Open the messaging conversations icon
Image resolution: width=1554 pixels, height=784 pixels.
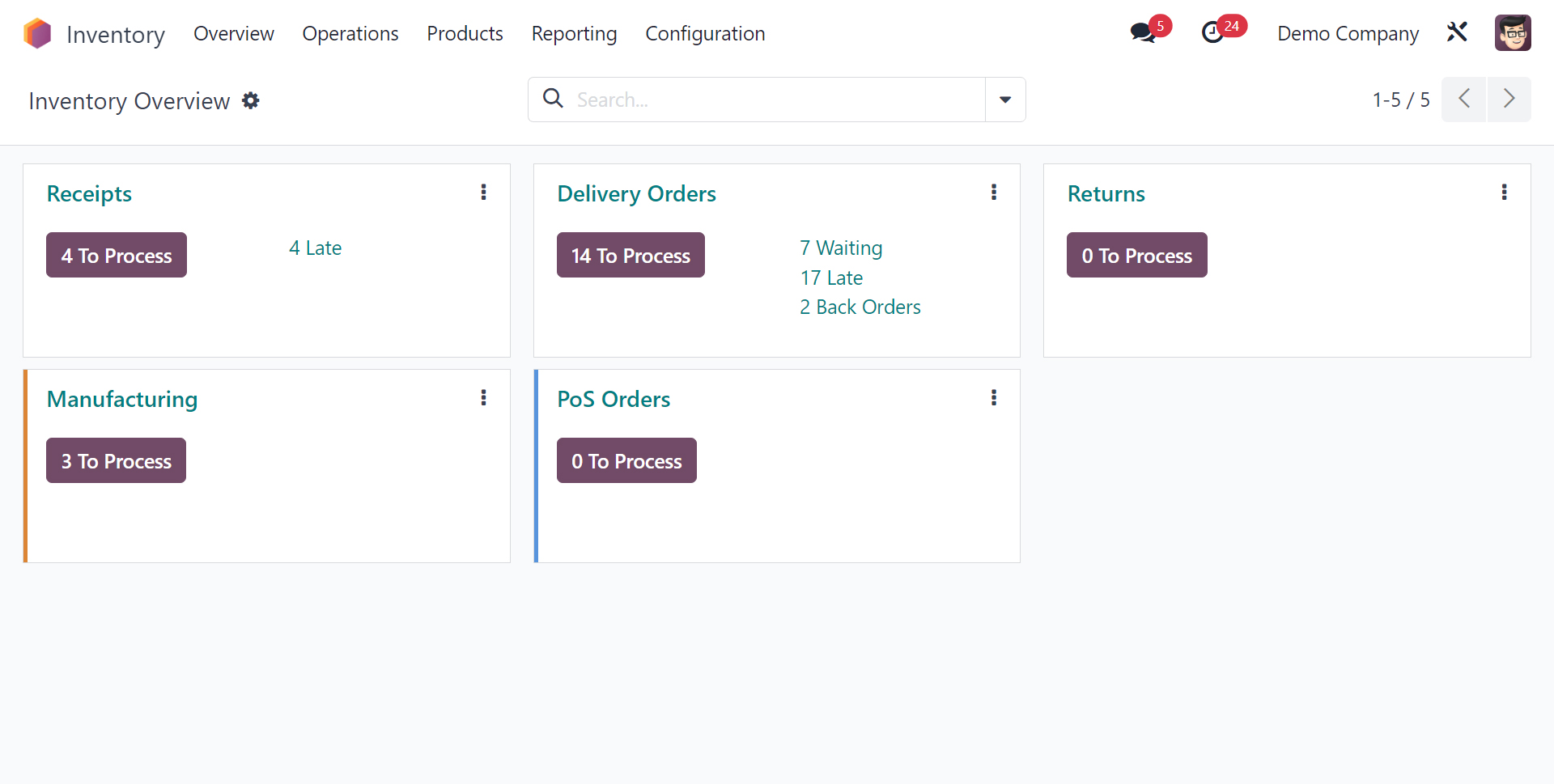[x=1143, y=34]
